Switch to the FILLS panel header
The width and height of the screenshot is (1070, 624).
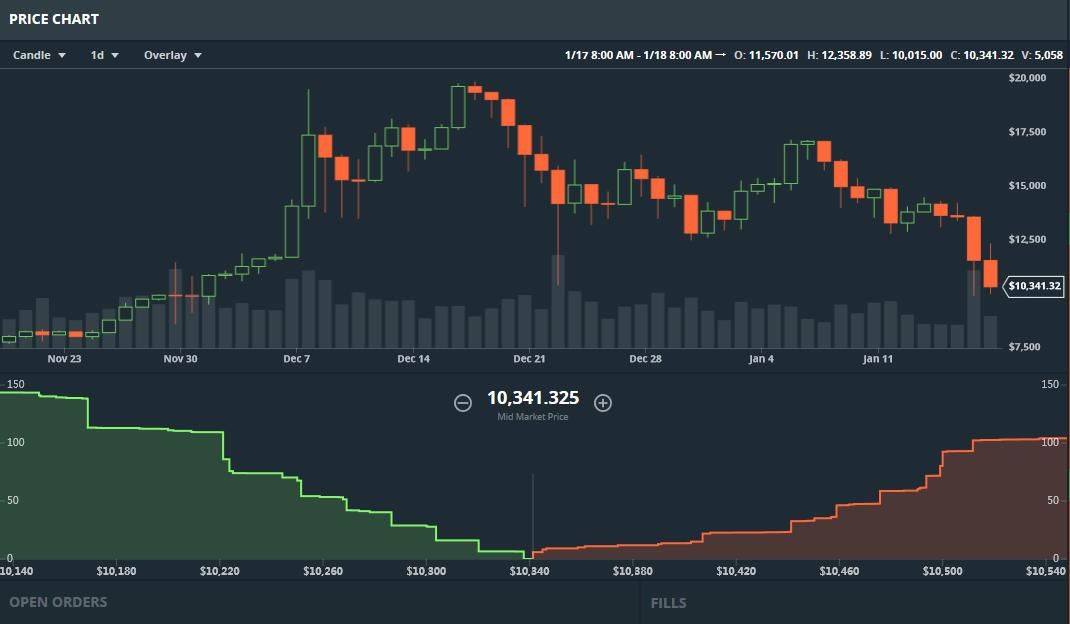click(668, 603)
